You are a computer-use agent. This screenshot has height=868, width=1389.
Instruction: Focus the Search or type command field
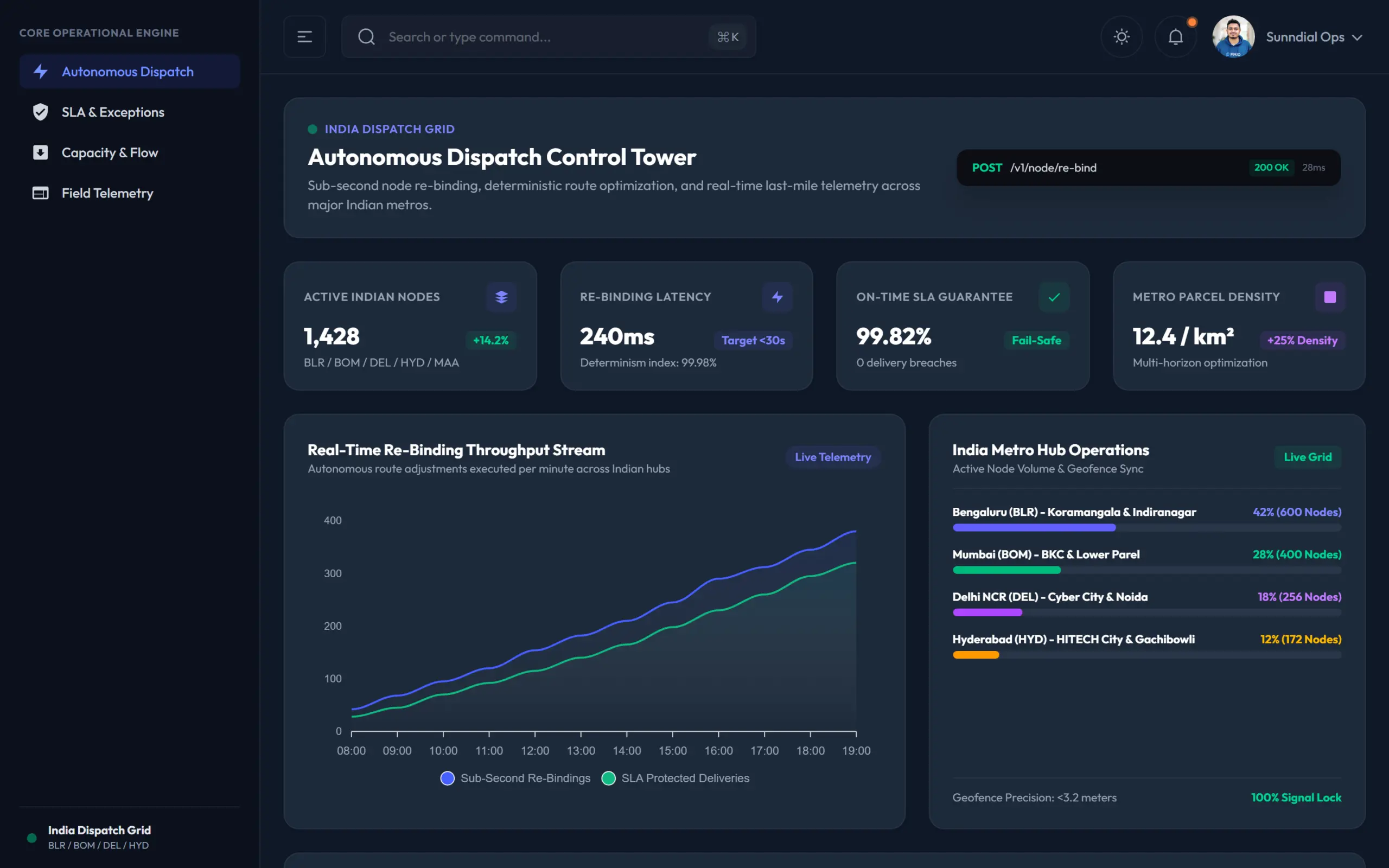pos(548,37)
